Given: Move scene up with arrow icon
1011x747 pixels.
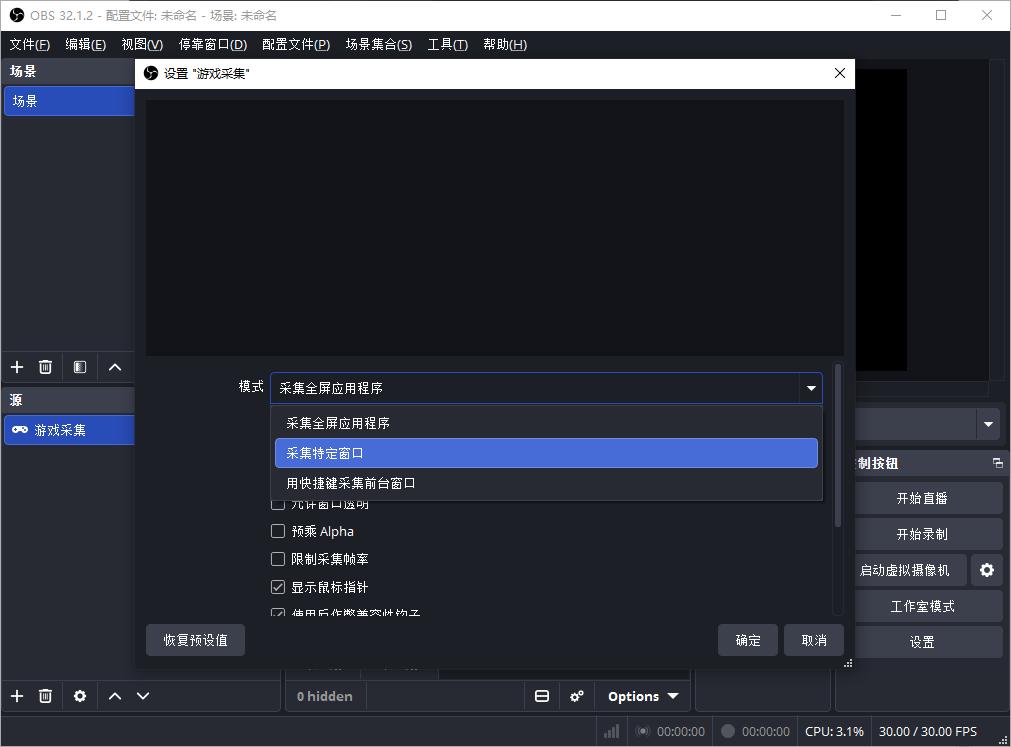Looking at the screenshot, I should click(x=115, y=367).
